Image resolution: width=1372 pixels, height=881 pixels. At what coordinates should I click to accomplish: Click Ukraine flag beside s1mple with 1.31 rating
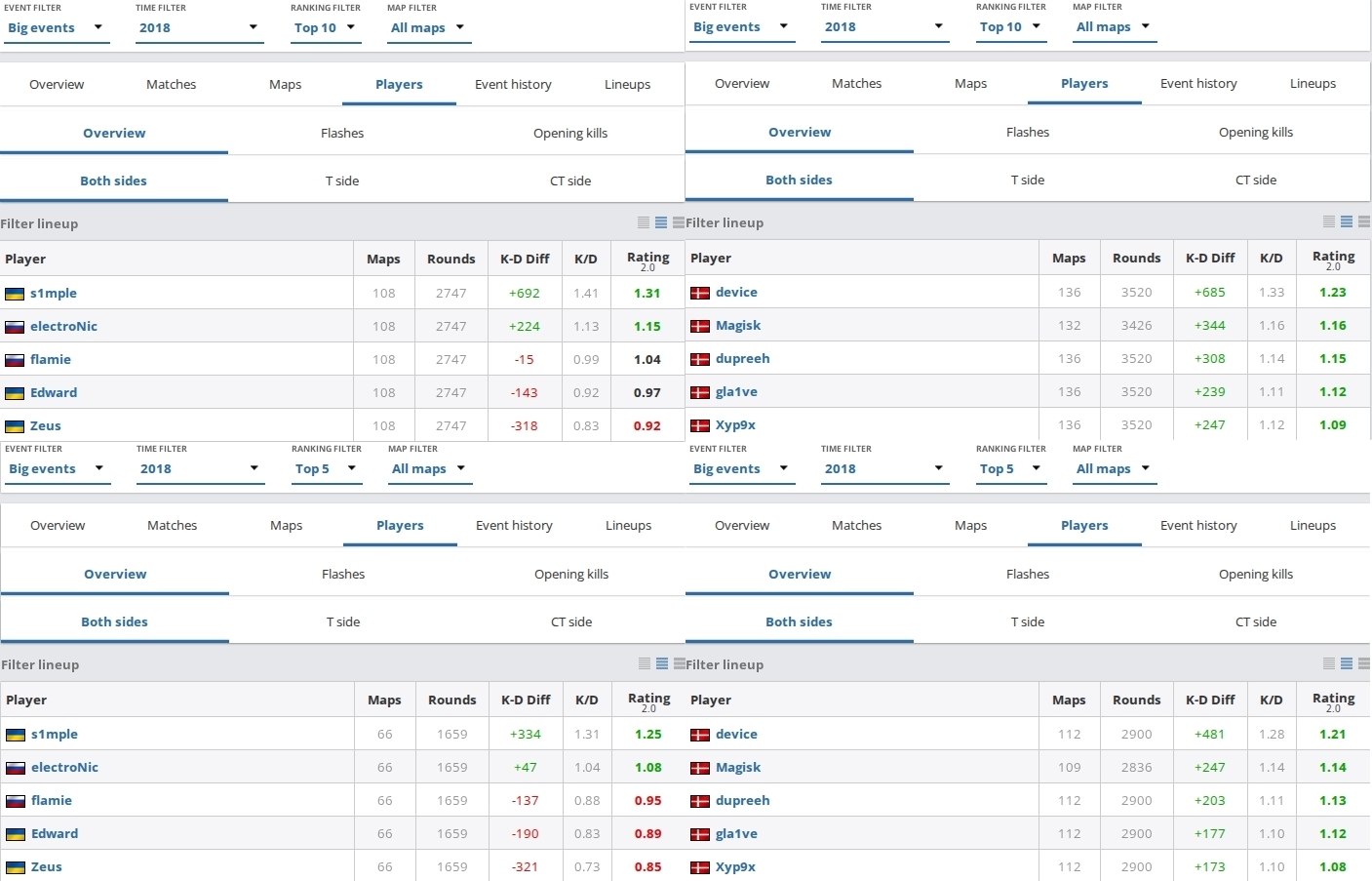click(x=15, y=294)
